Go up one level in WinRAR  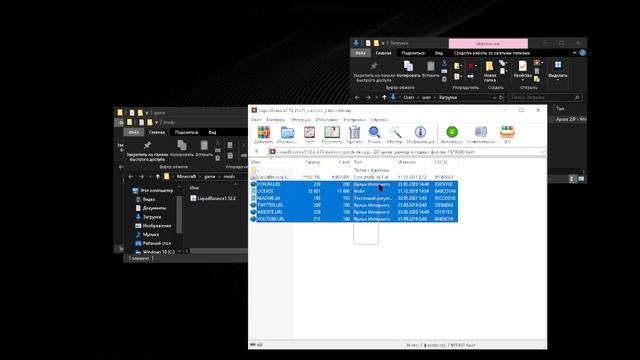(256, 152)
